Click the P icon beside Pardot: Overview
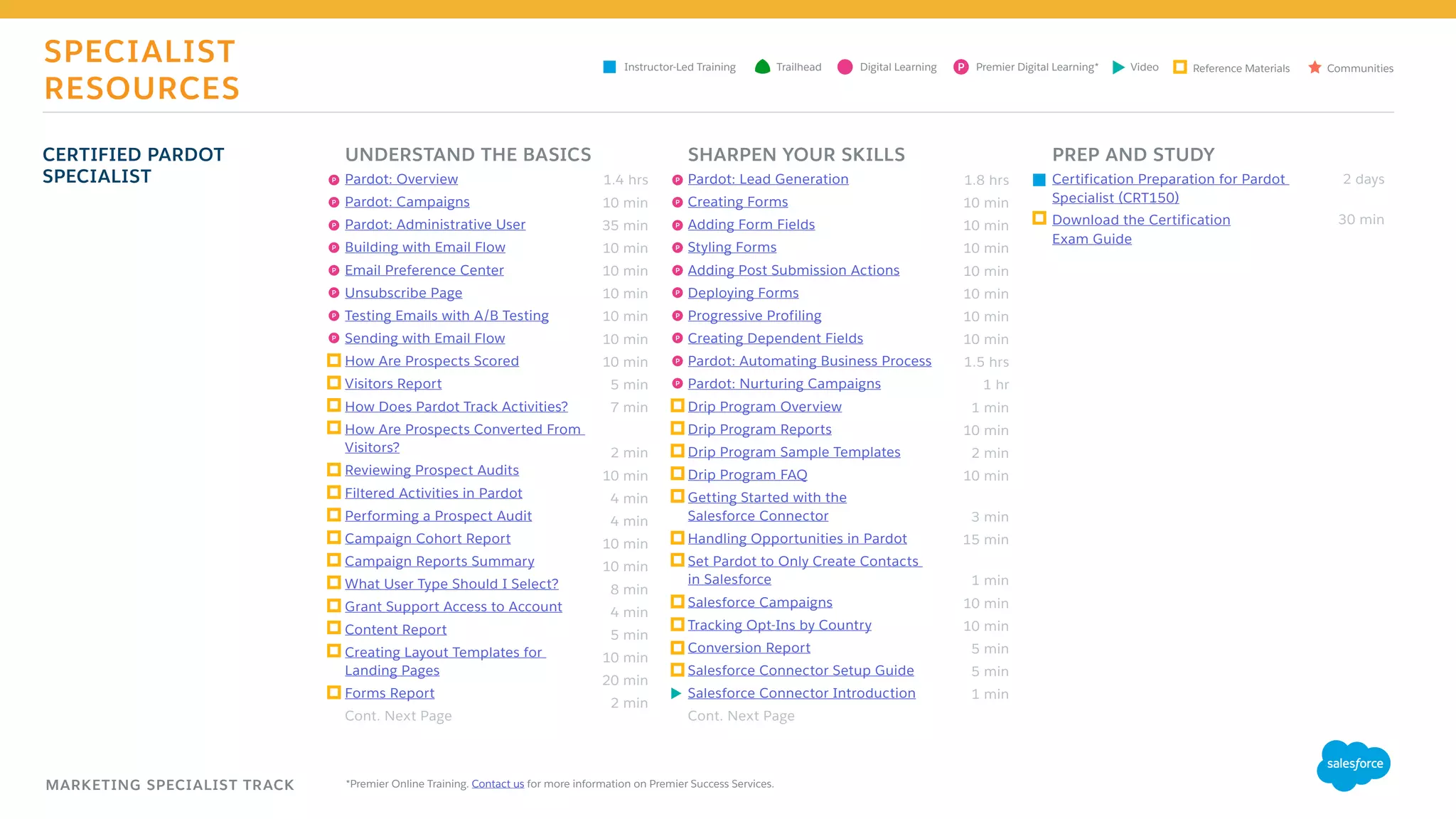Viewport: 1456px width, 819px height. click(x=333, y=181)
